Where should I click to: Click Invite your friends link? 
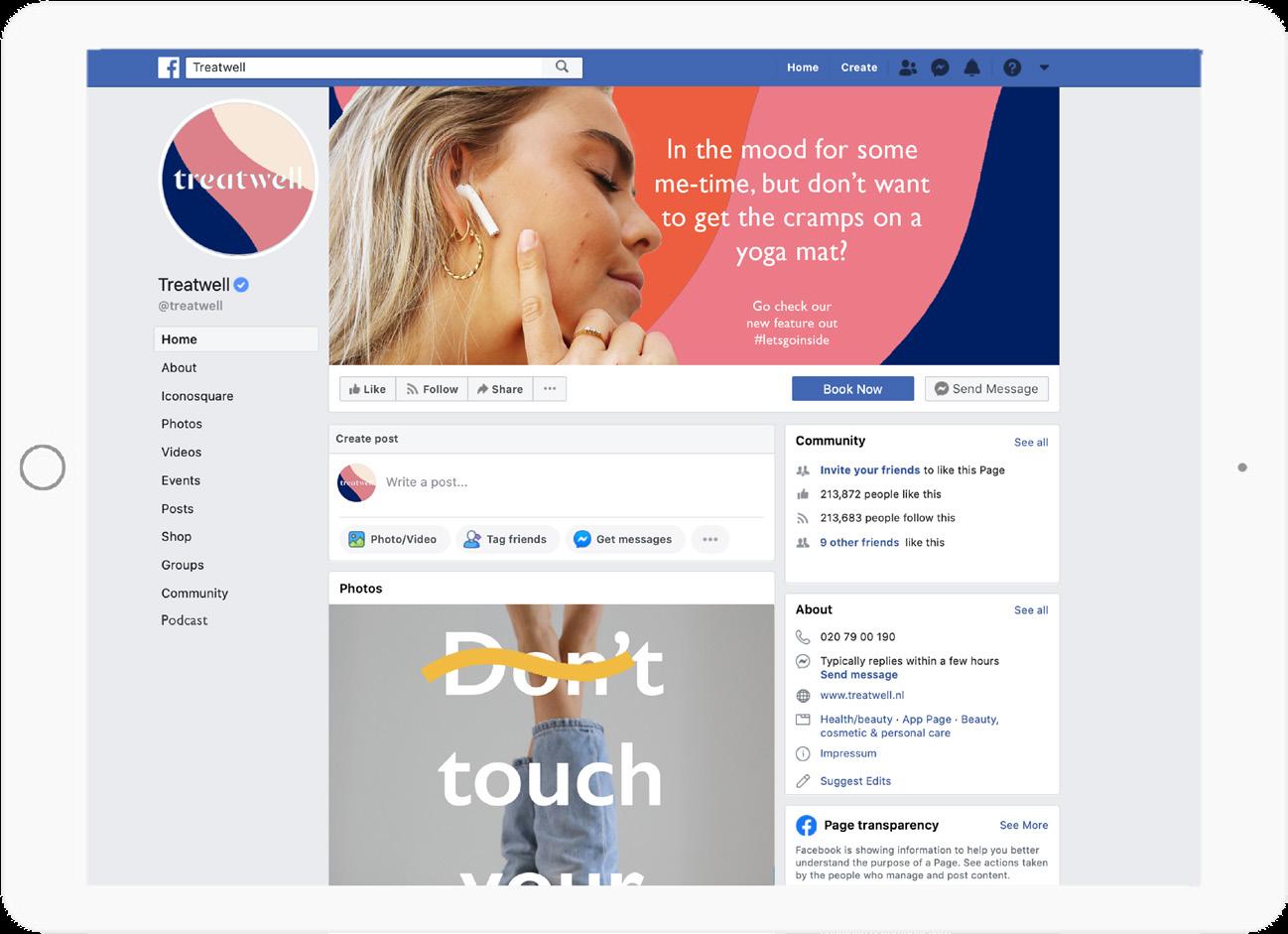(x=870, y=470)
